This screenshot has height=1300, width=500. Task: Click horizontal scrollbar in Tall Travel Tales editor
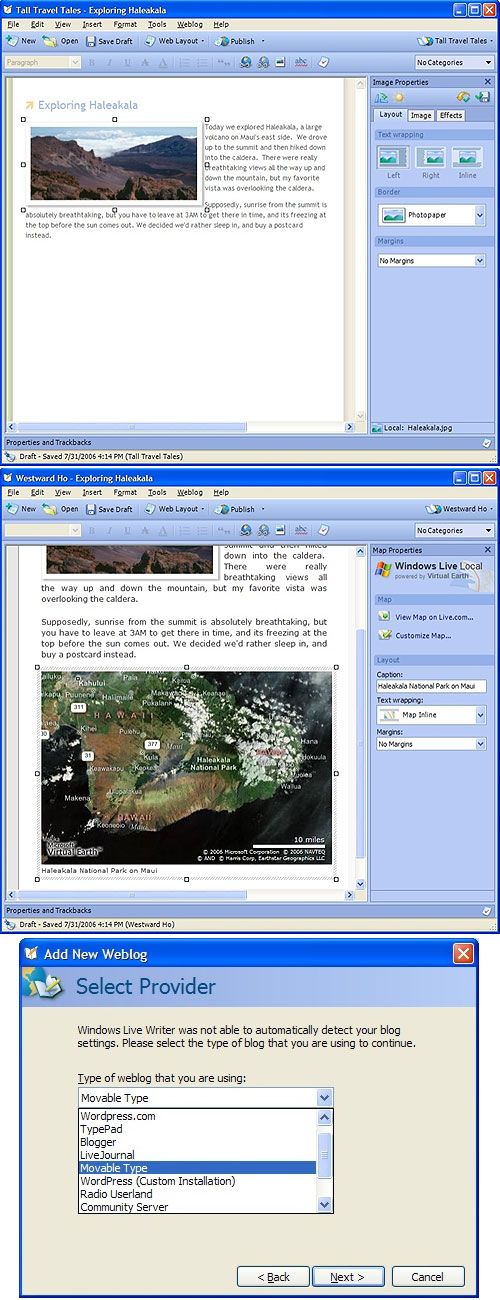click(x=180, y=427)
